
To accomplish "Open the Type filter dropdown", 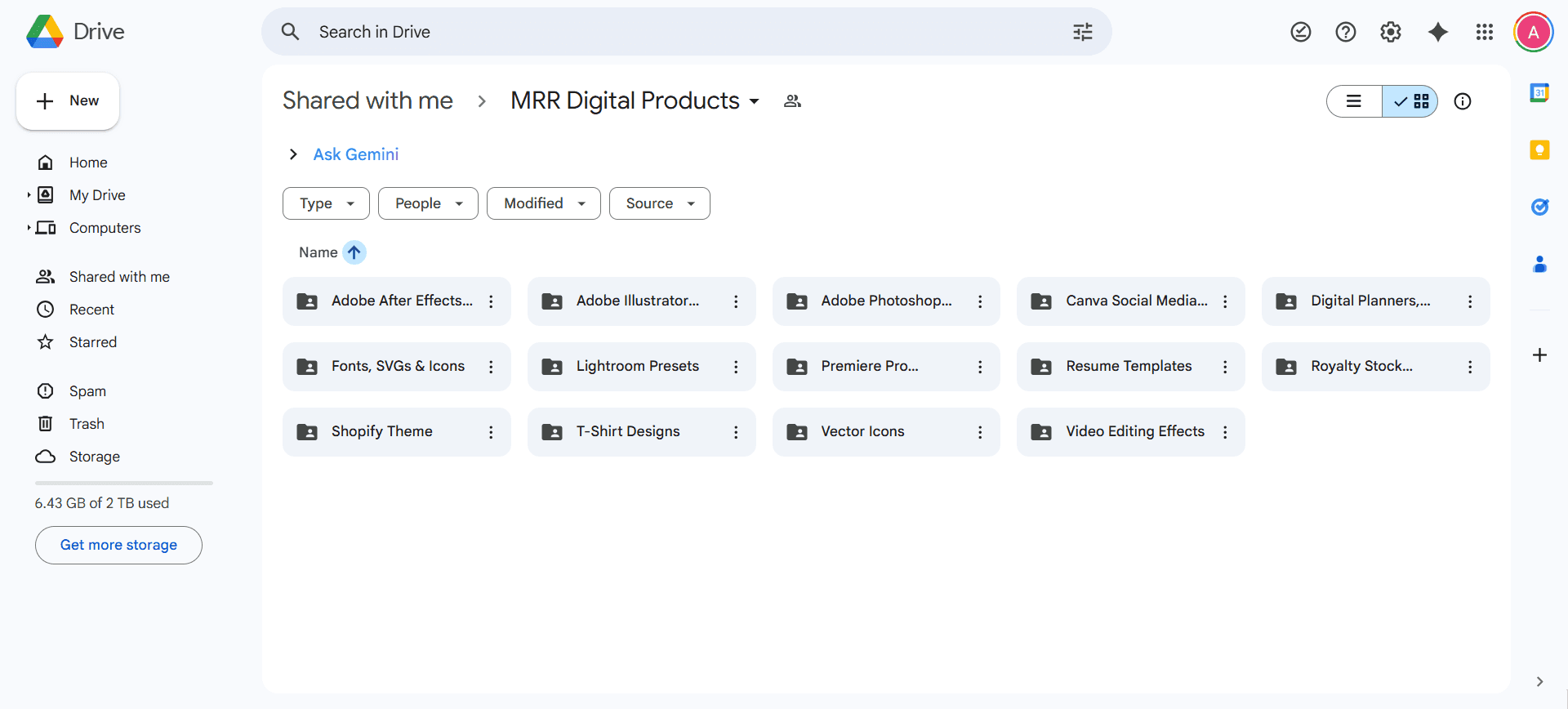I will point(326,203).
